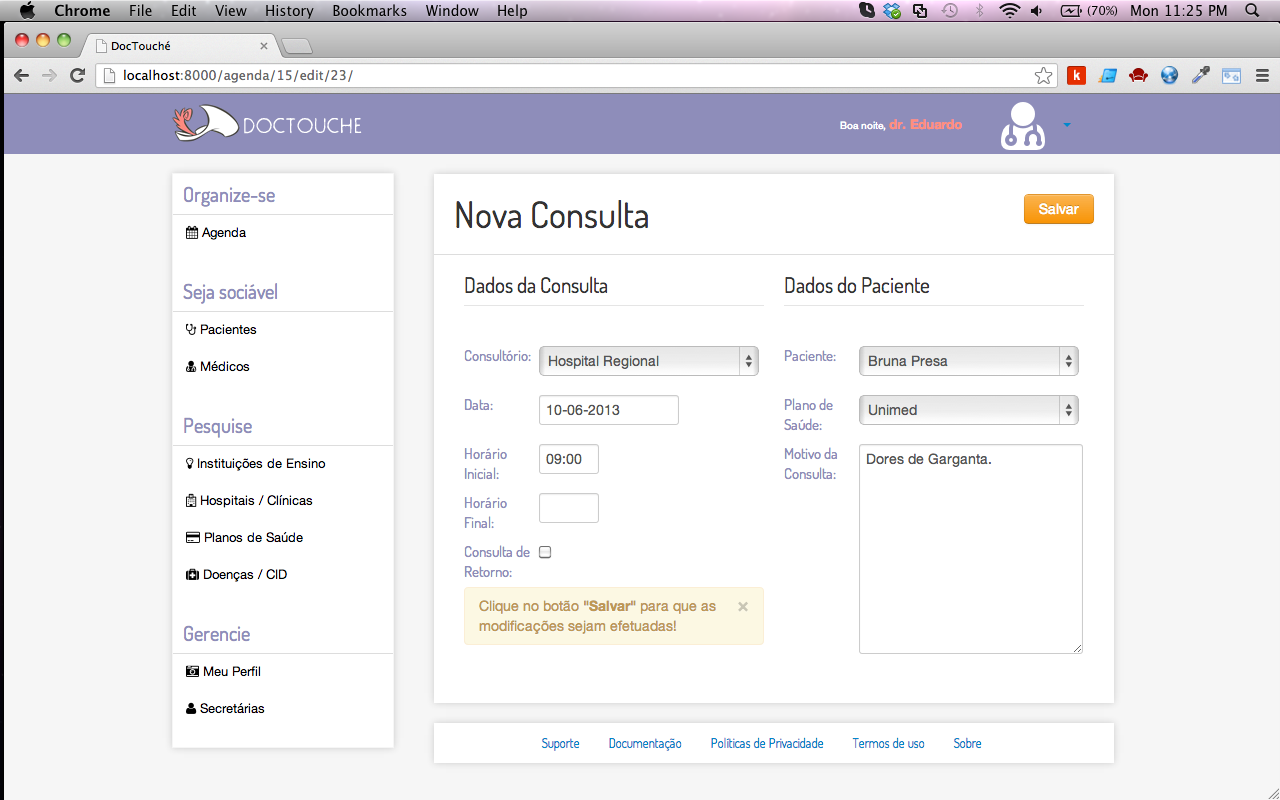Open the File menu

pyautogui.click(x=140, y=11)
